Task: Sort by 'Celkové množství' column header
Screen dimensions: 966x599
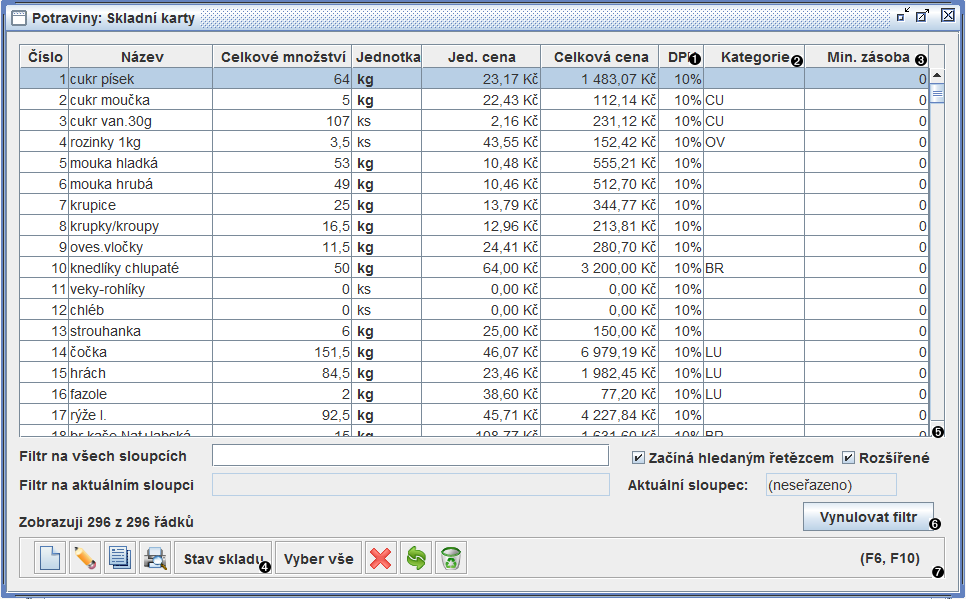Action: tap(283, 57)
